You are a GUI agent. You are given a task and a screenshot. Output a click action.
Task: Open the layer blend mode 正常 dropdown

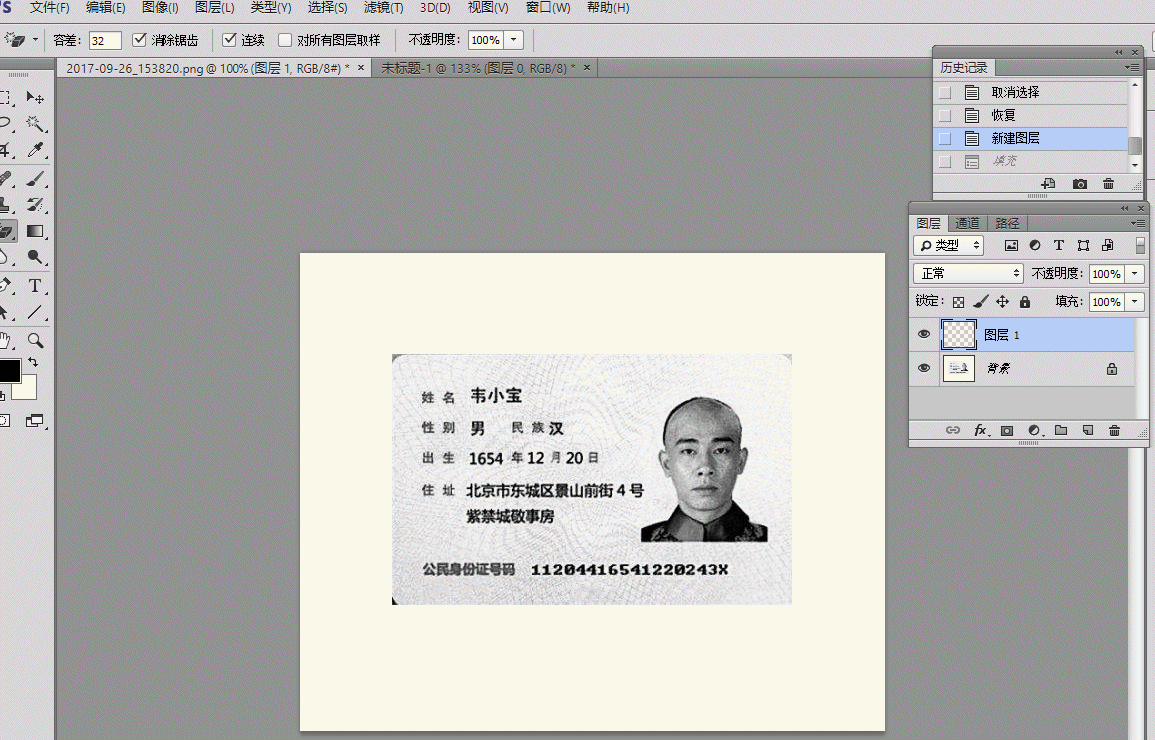[968, 273]
